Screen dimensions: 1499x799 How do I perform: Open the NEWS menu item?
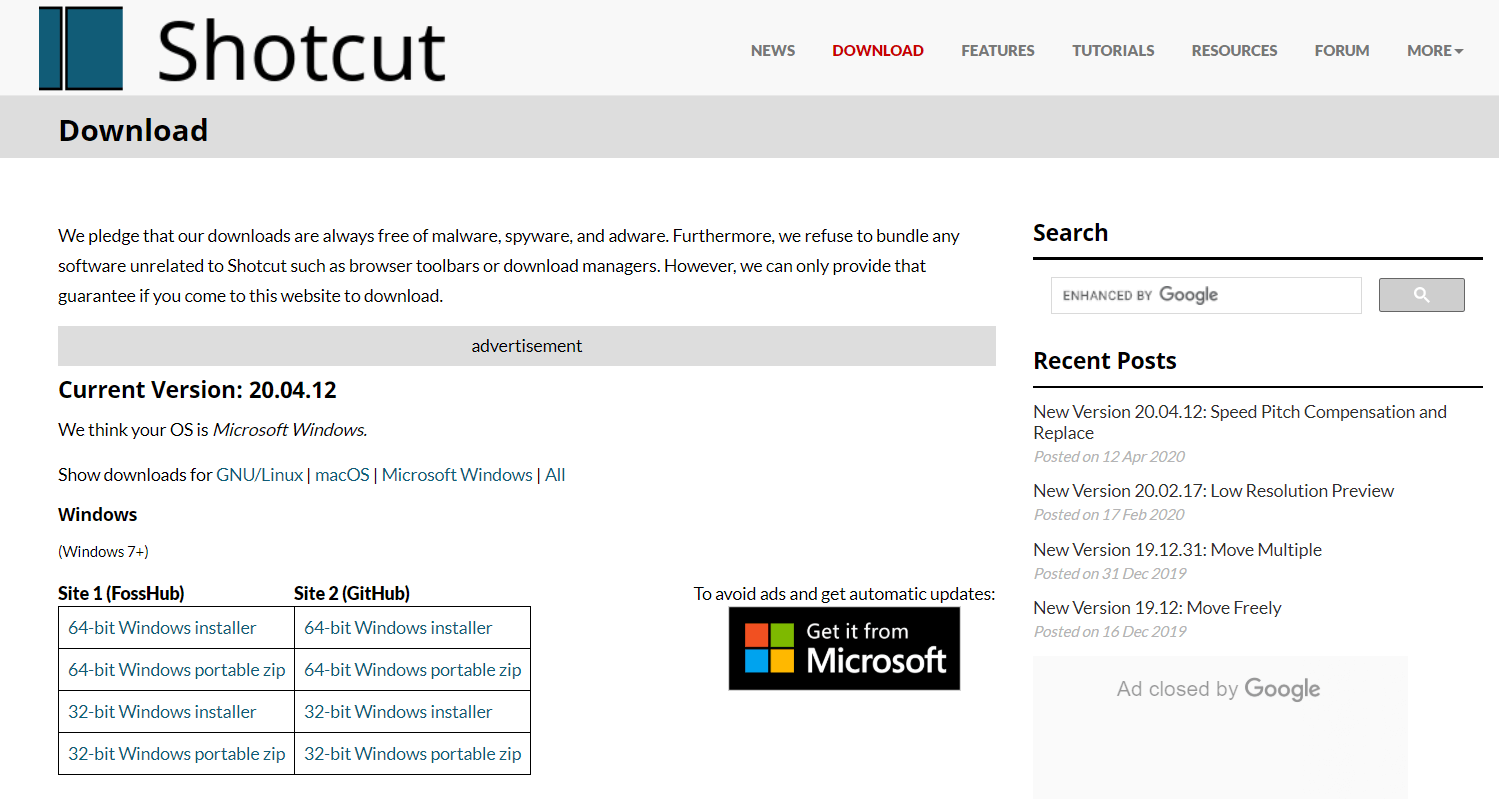coord(772,50)
